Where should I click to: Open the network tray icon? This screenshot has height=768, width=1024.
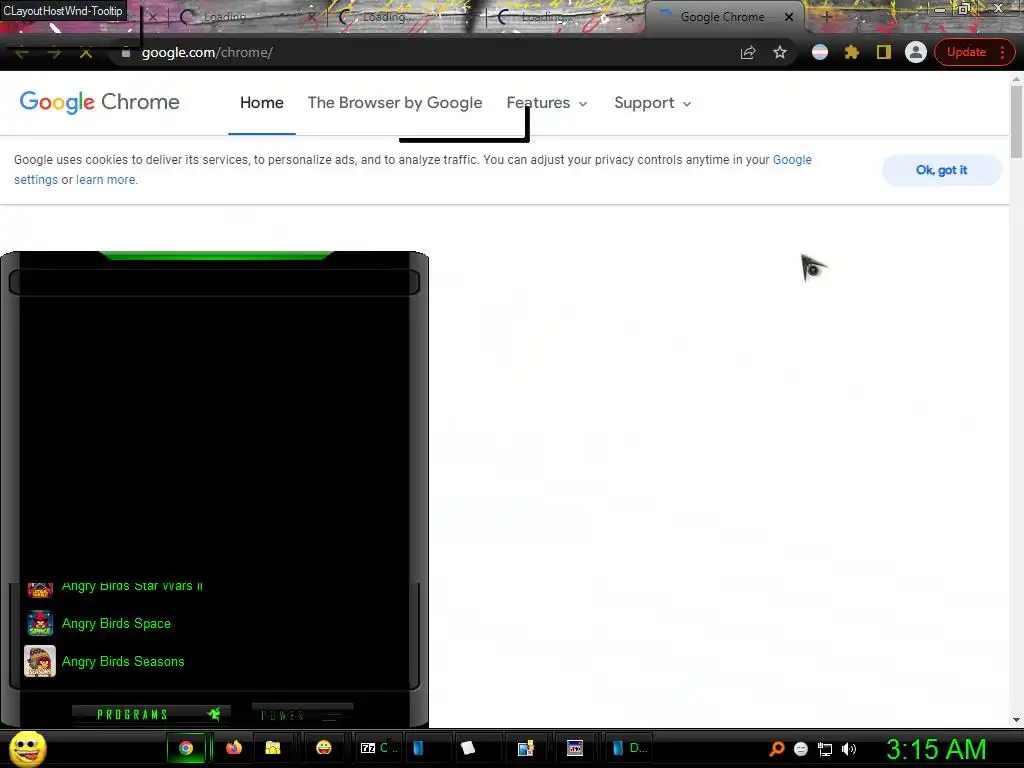pos(825,749)
